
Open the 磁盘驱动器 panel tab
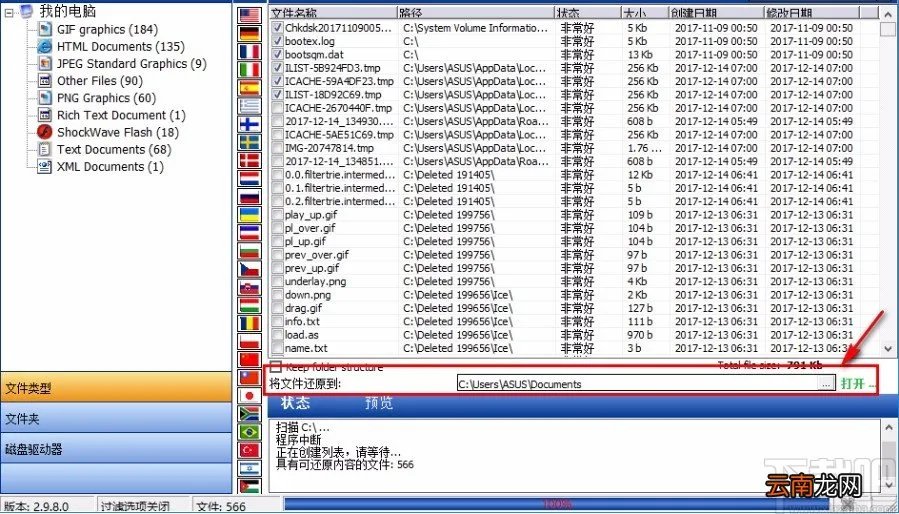coord(116,449)
